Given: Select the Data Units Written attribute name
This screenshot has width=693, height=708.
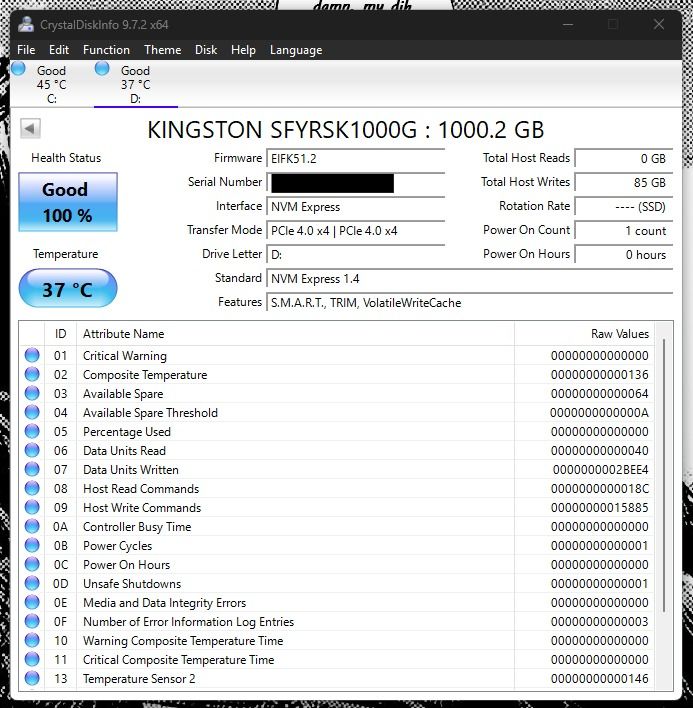Looking at the screenshot, I should pos(130,470).
